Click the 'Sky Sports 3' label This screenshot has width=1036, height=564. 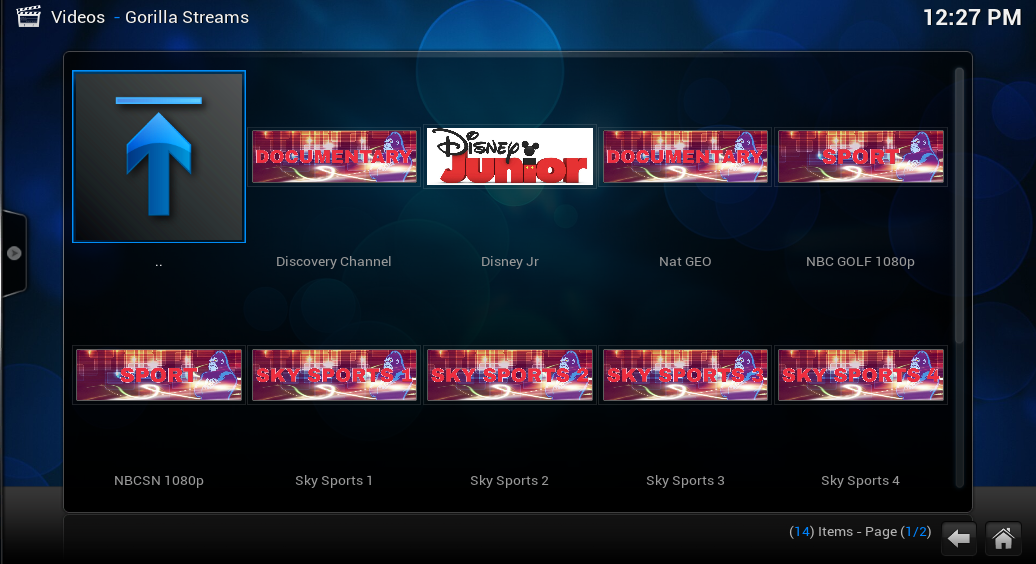point(685,481)
